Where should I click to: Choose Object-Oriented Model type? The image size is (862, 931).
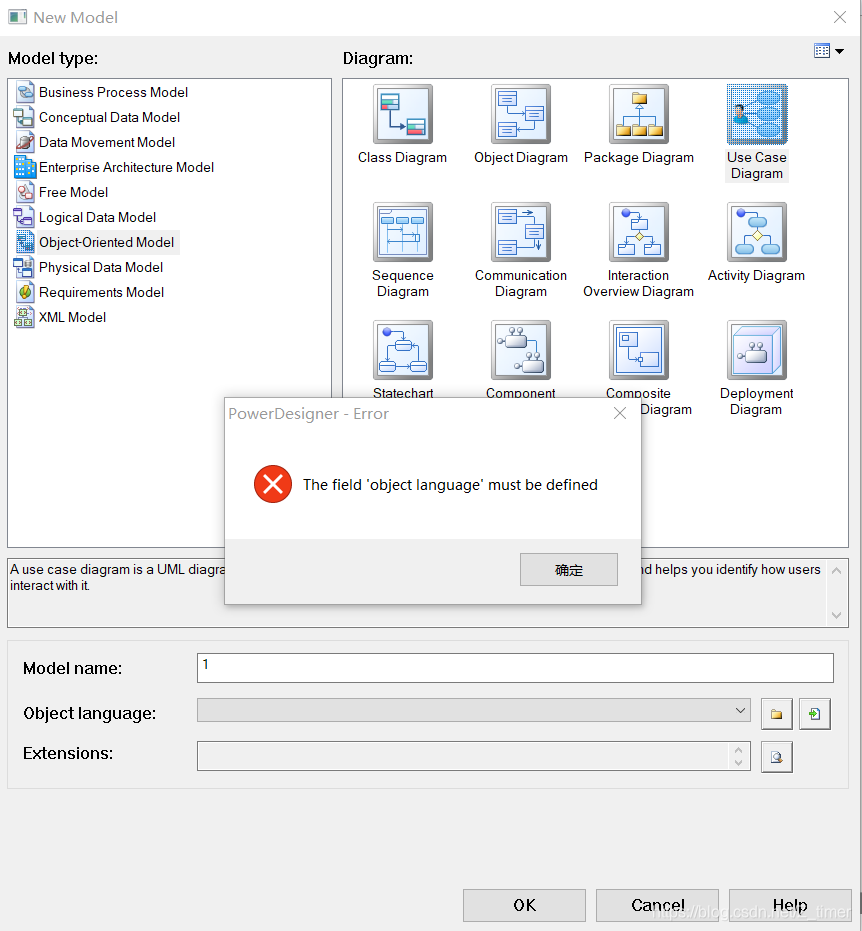(95, 242)
